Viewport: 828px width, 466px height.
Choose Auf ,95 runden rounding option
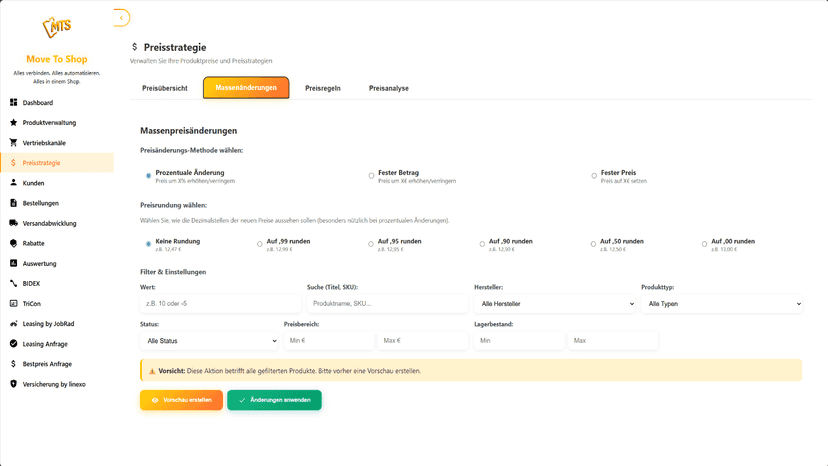pos(371,244)
